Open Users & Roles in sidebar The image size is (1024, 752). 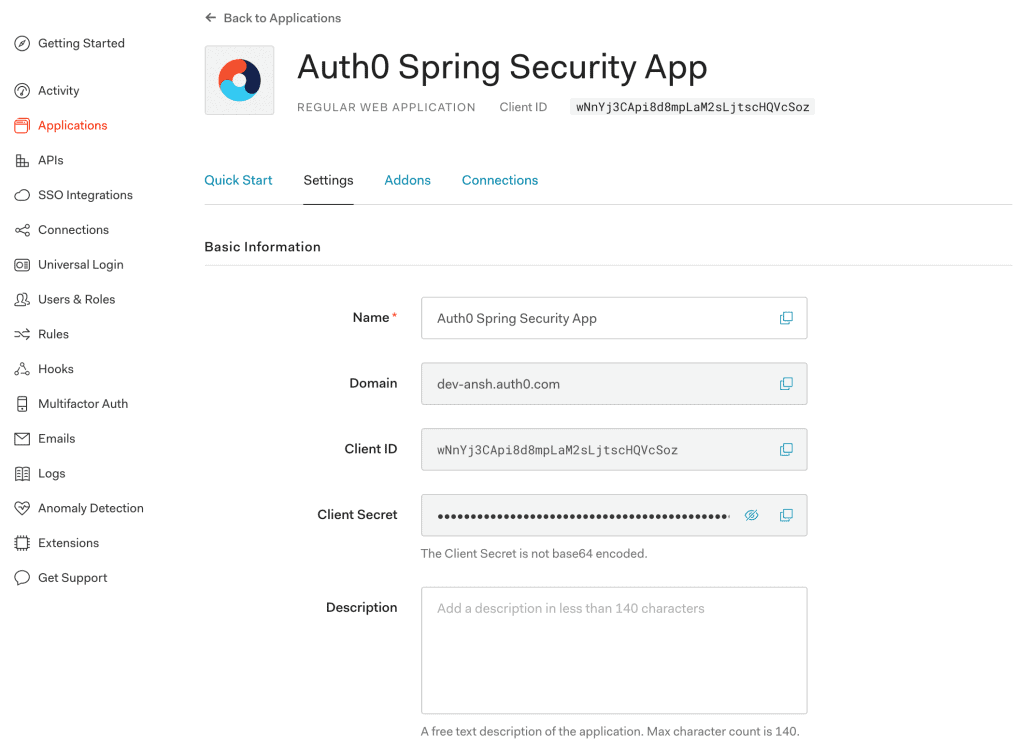pos(76,300)
